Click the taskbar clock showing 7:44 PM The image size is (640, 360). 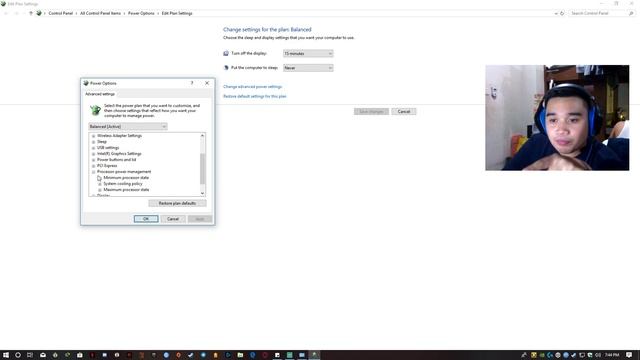612,355
